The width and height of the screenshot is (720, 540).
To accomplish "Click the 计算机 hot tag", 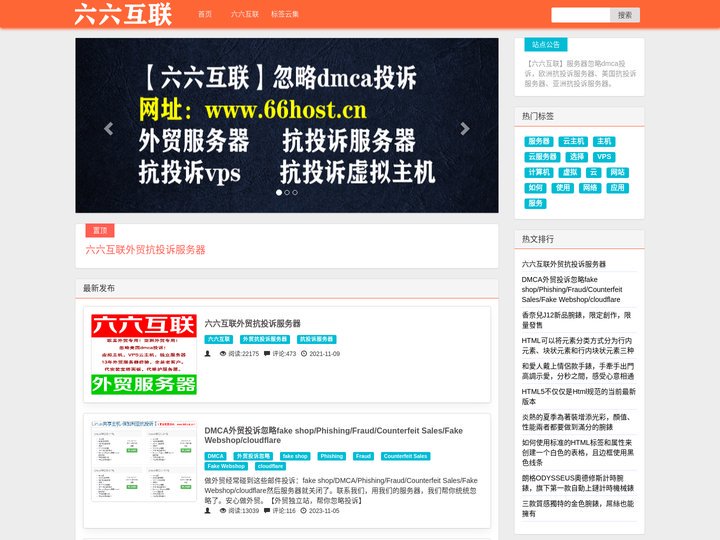I will click(539, 173).
